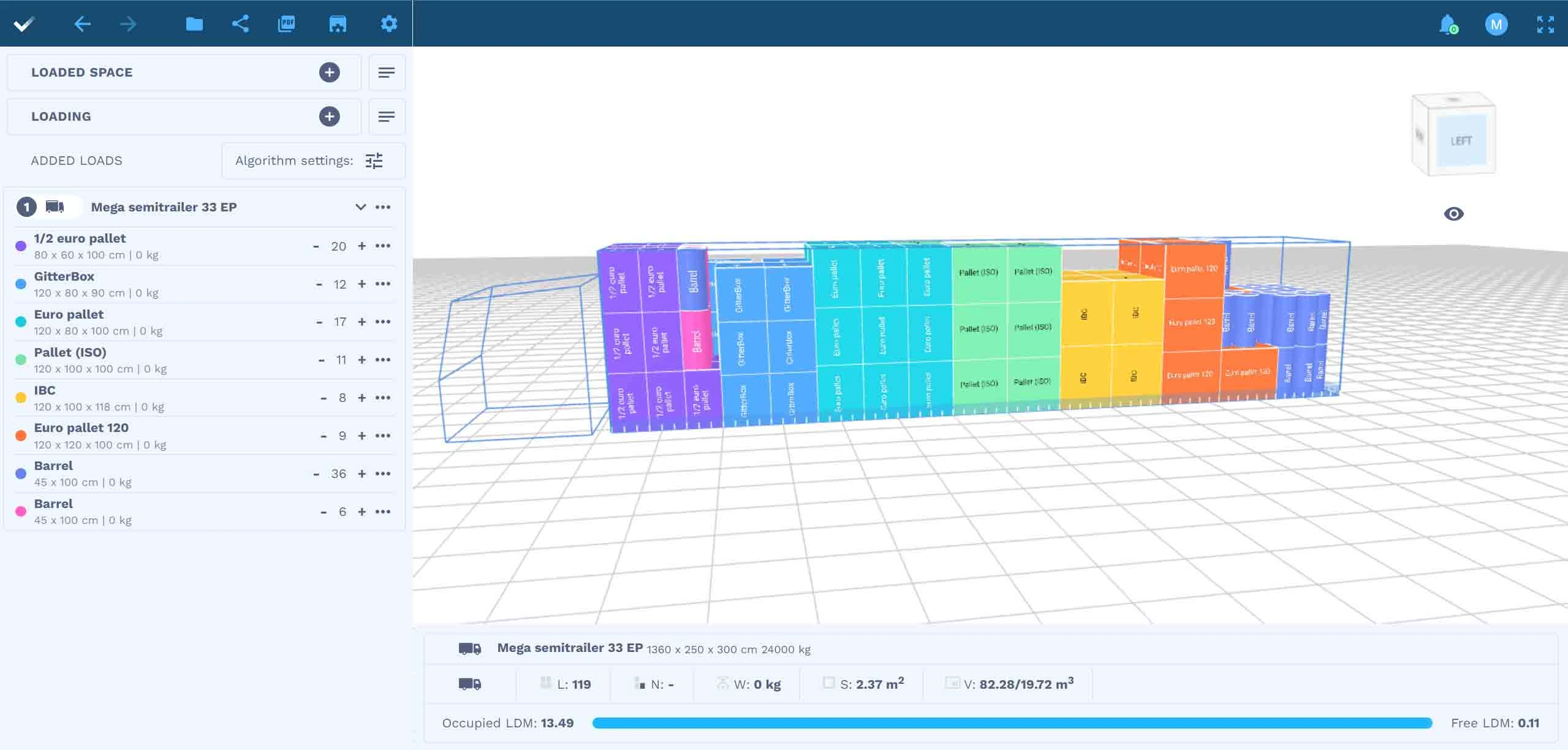Open the Euro pallet 120 options menu
The height and width of the screenshot is (750, 1568).
click(x=383, y=436)
